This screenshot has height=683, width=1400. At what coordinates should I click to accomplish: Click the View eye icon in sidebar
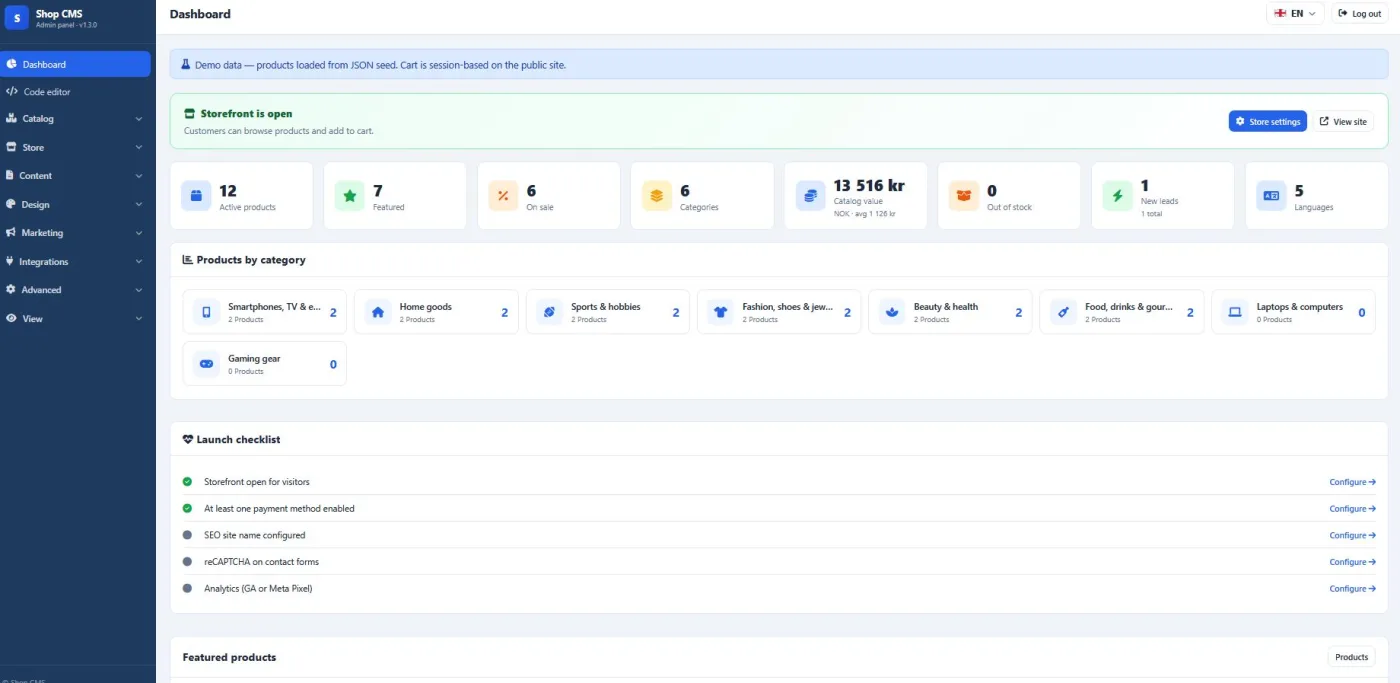pos(11,319)
